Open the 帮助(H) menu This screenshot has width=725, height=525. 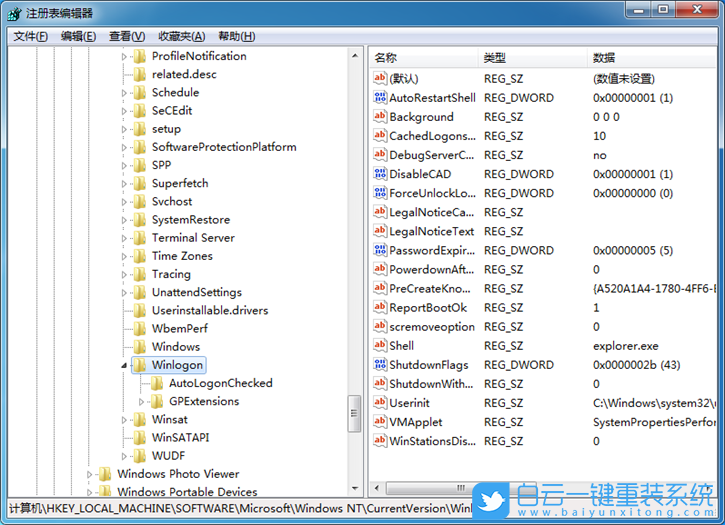tap(236, 36)
